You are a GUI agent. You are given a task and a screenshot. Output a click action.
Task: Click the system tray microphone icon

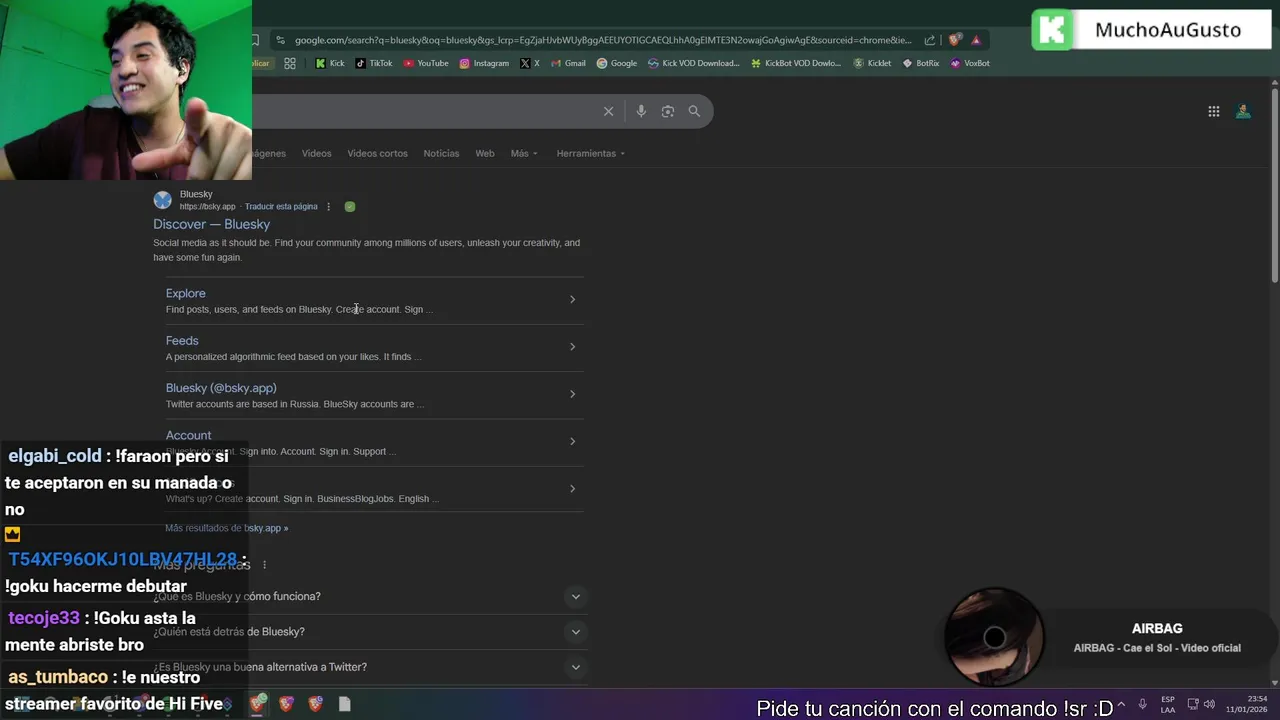pos(1142,704)
